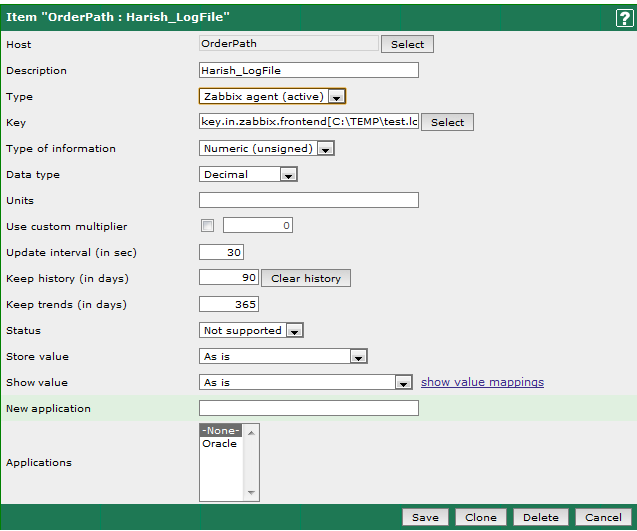Click Select button next to Key
Screen dimensions: 637x531
tap(447, 122)
